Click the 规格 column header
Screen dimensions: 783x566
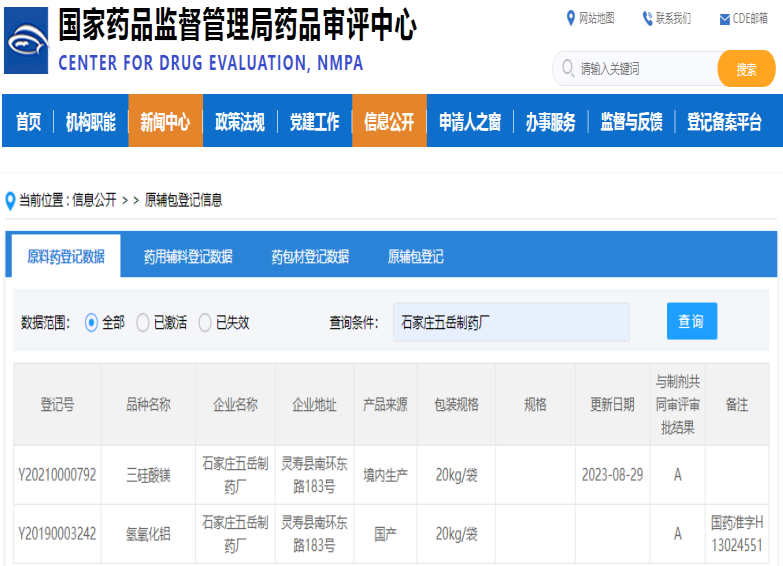pyautogui.click(x=535, y=404)
